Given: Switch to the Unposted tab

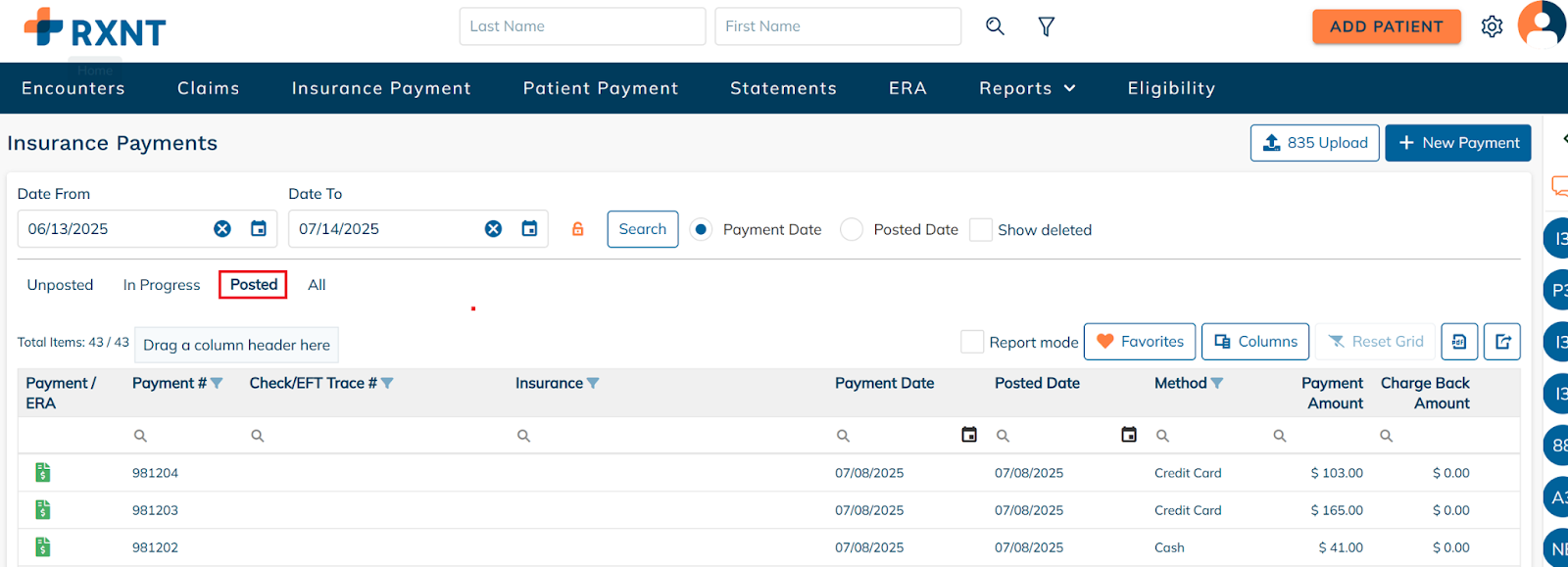Looking at the screenshot, I should tap(60, 285).
